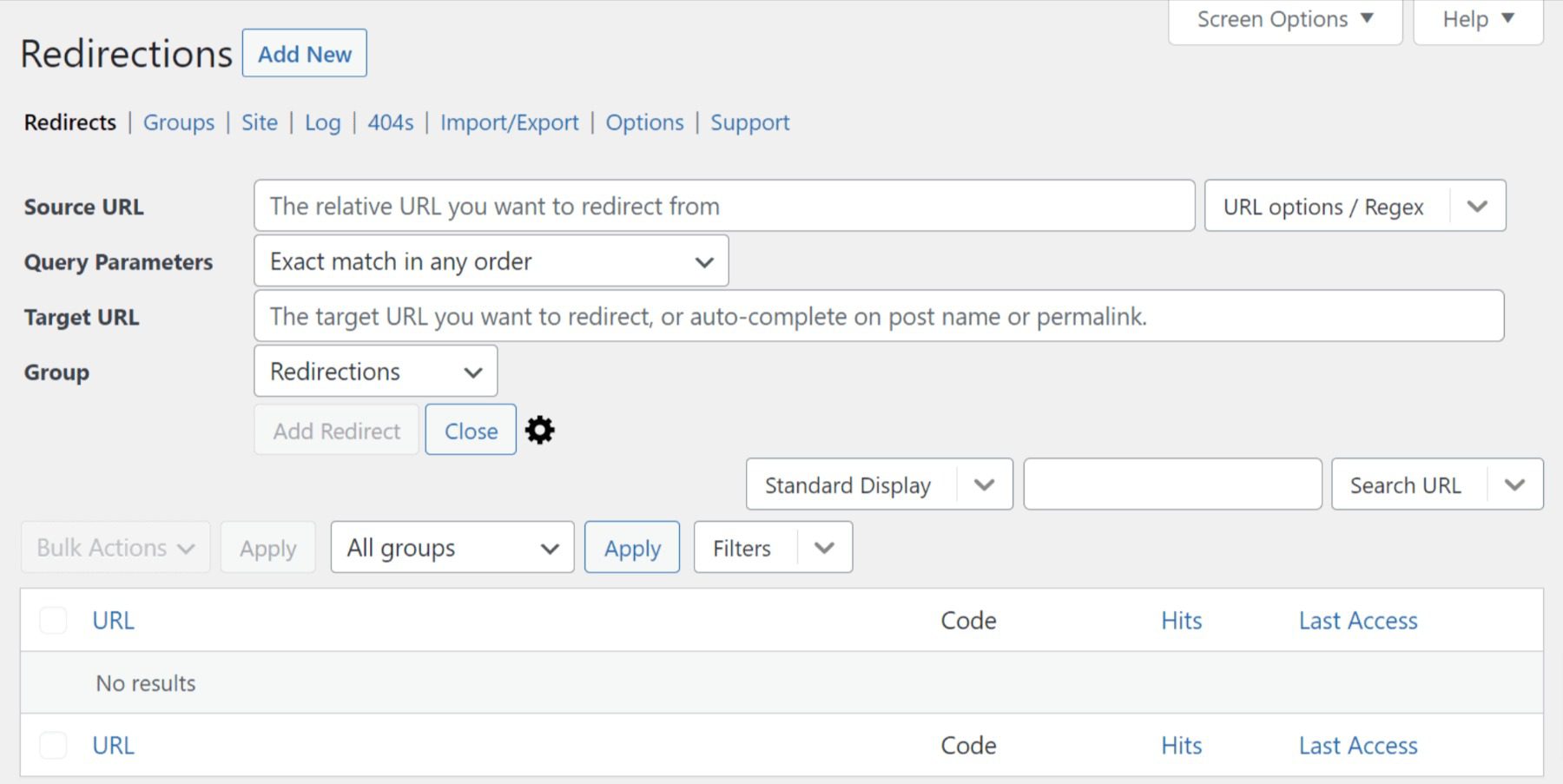The height and width of the screenshot is (784, 1563).
Task: Tick the bottom URL footer checkbox
Action: [53, 746]
